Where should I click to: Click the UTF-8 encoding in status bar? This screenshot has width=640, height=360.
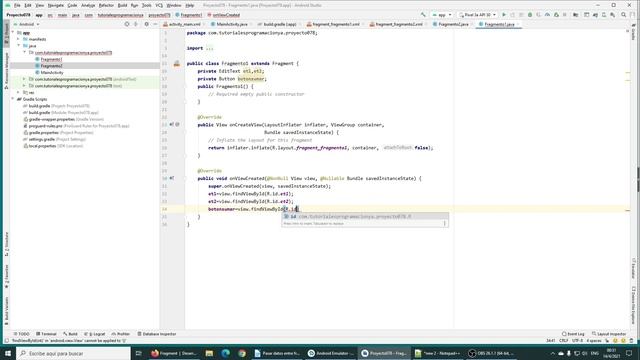point(577,340)
